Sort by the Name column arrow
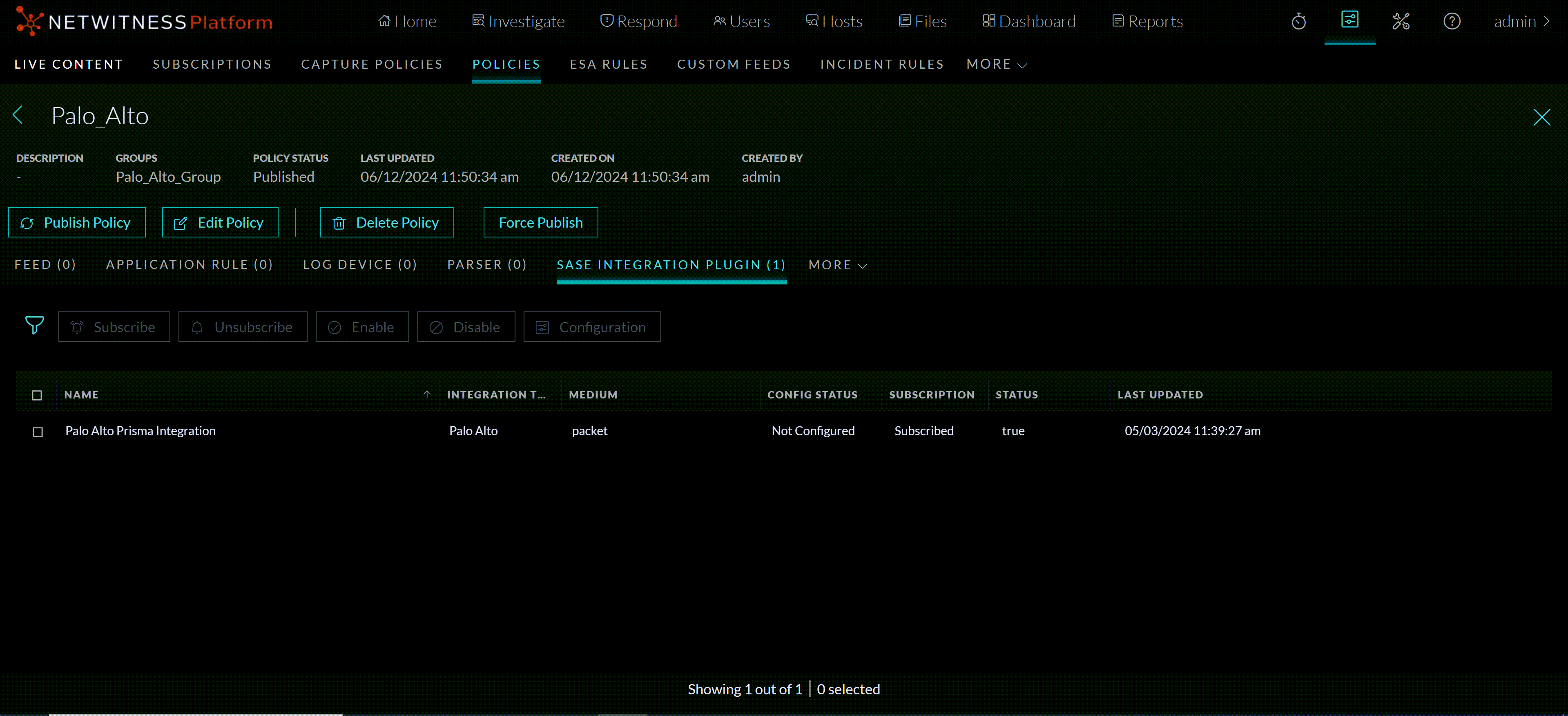The width and height of the screenshot is (1568, 716). point(427,394)
